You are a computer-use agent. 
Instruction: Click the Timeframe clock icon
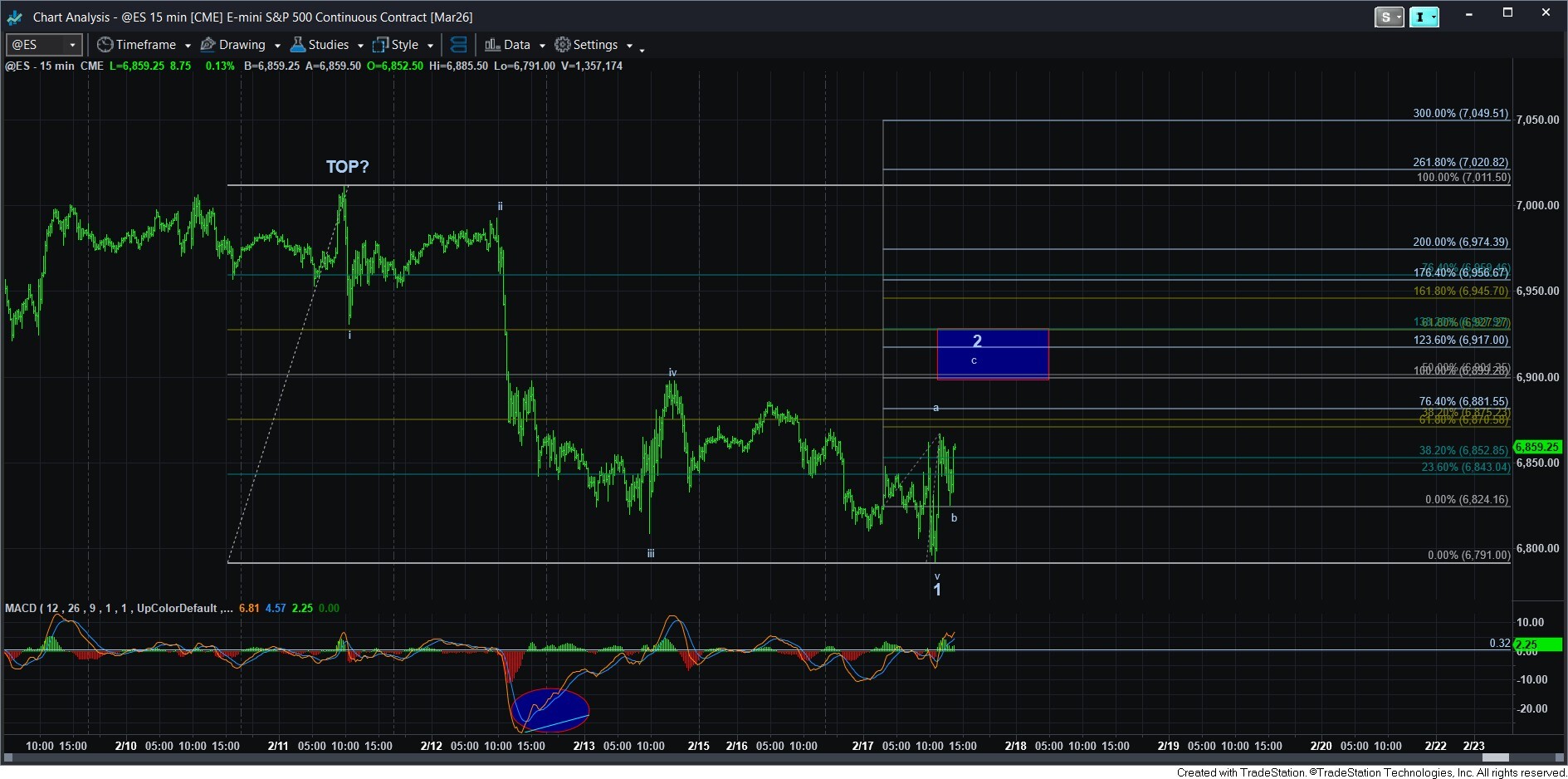point(105,45)
